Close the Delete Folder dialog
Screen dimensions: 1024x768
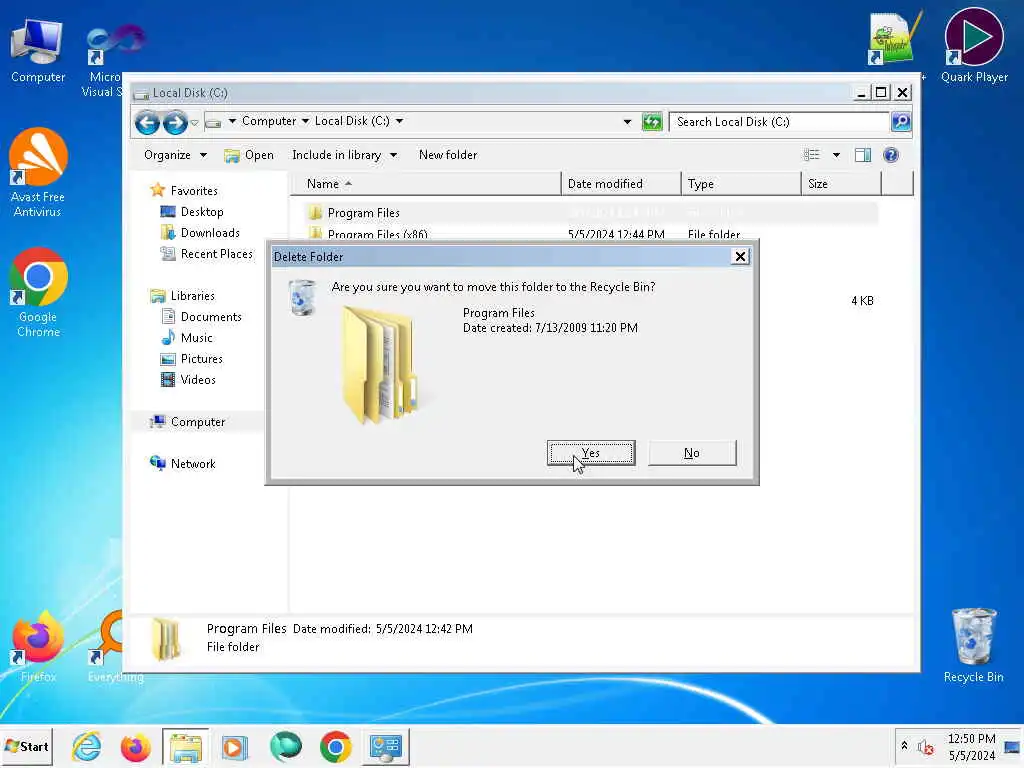[x=740, y=257]
